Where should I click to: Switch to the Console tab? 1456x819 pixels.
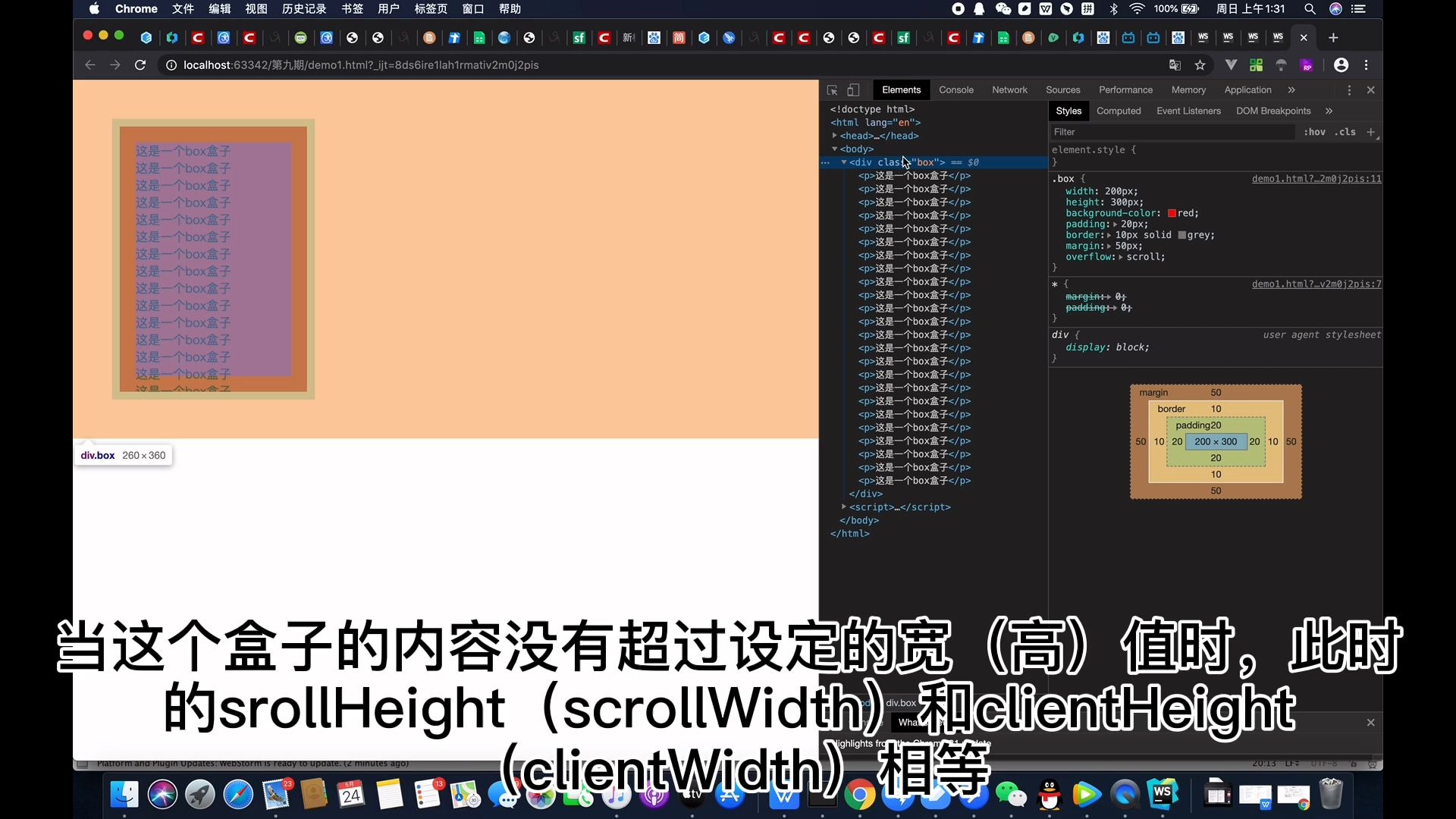click(956, 89)
